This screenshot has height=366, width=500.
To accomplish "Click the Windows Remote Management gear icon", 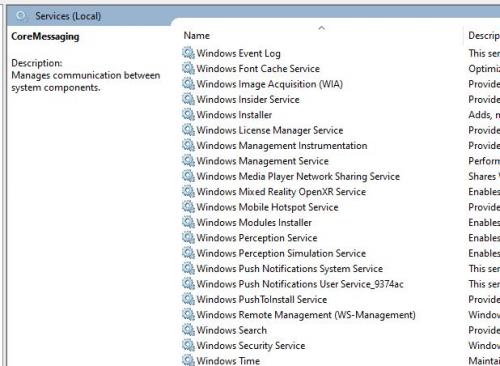I will (x=188, y=315).
